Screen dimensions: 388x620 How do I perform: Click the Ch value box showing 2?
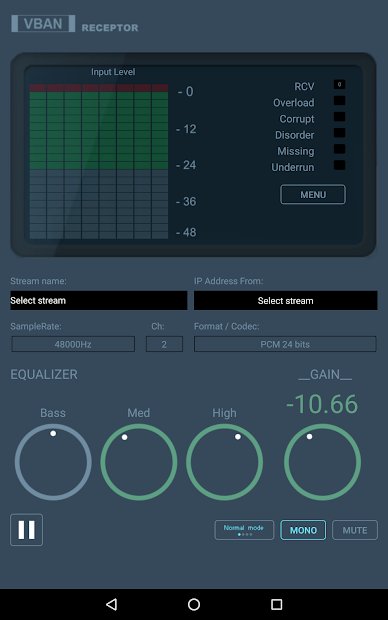tap(164, 344)
